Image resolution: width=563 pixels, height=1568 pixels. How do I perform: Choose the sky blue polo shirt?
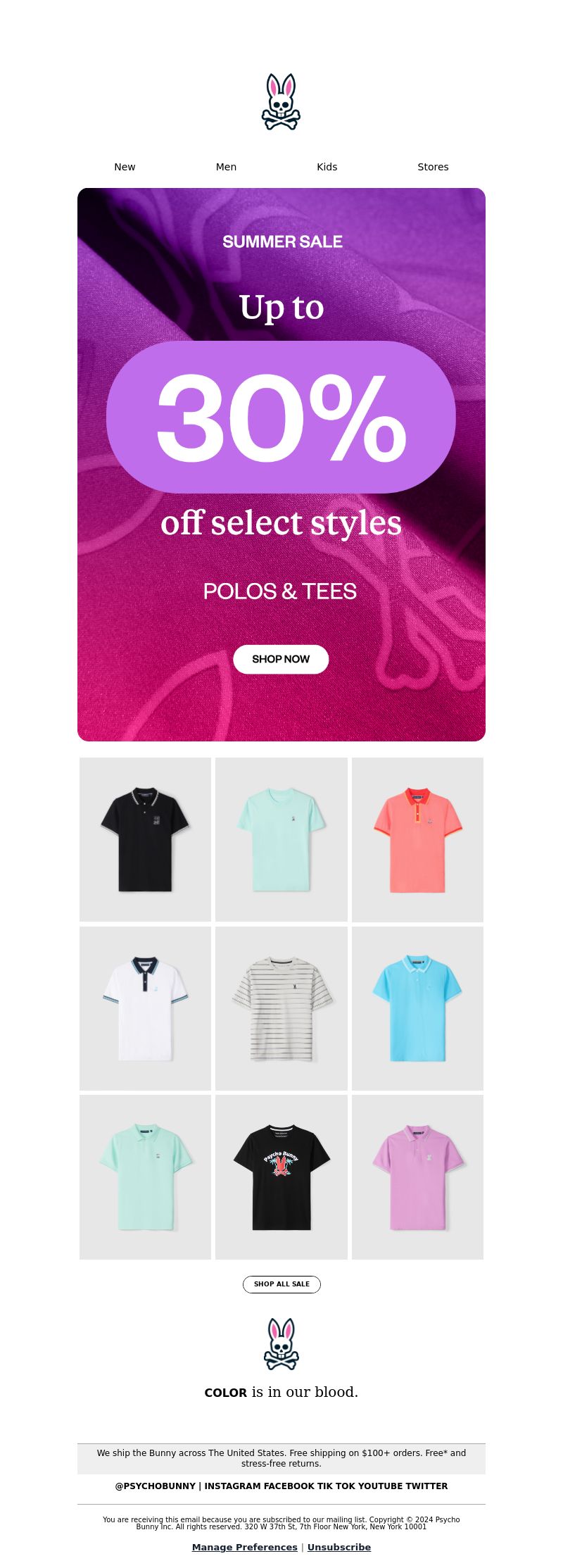click(x=417, y=1008)
